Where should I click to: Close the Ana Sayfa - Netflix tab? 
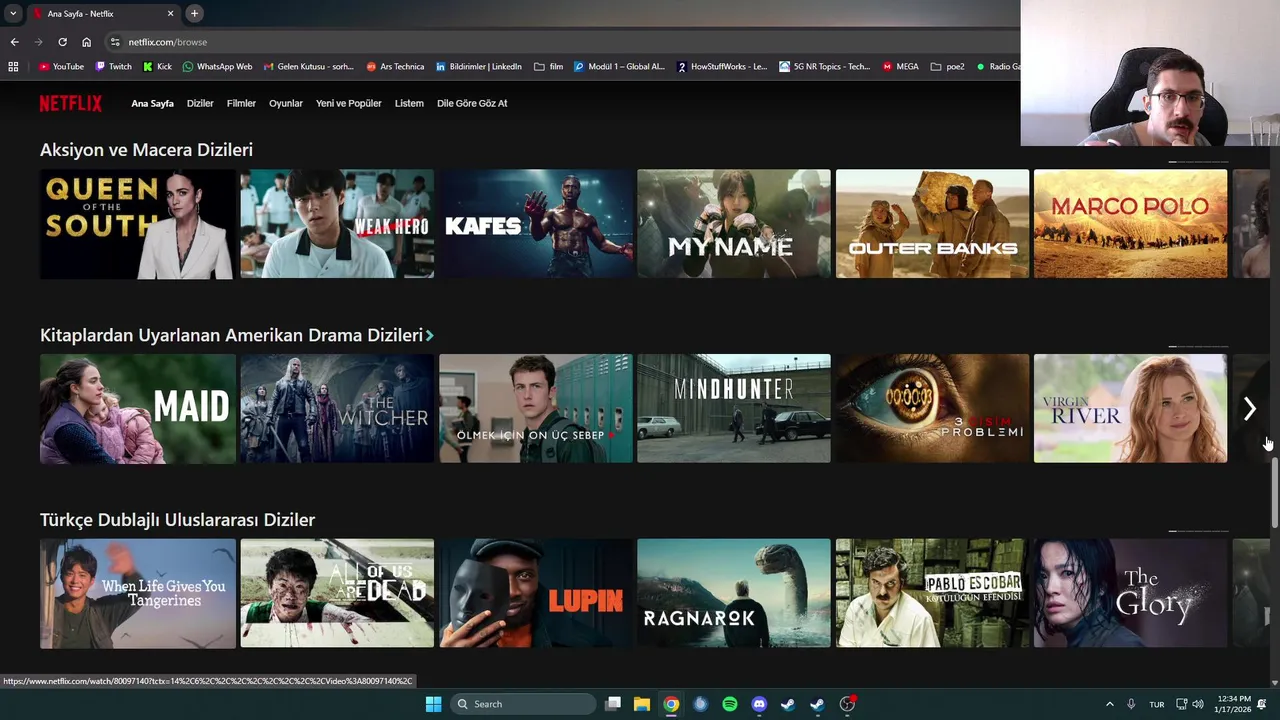tap(170, 13)
